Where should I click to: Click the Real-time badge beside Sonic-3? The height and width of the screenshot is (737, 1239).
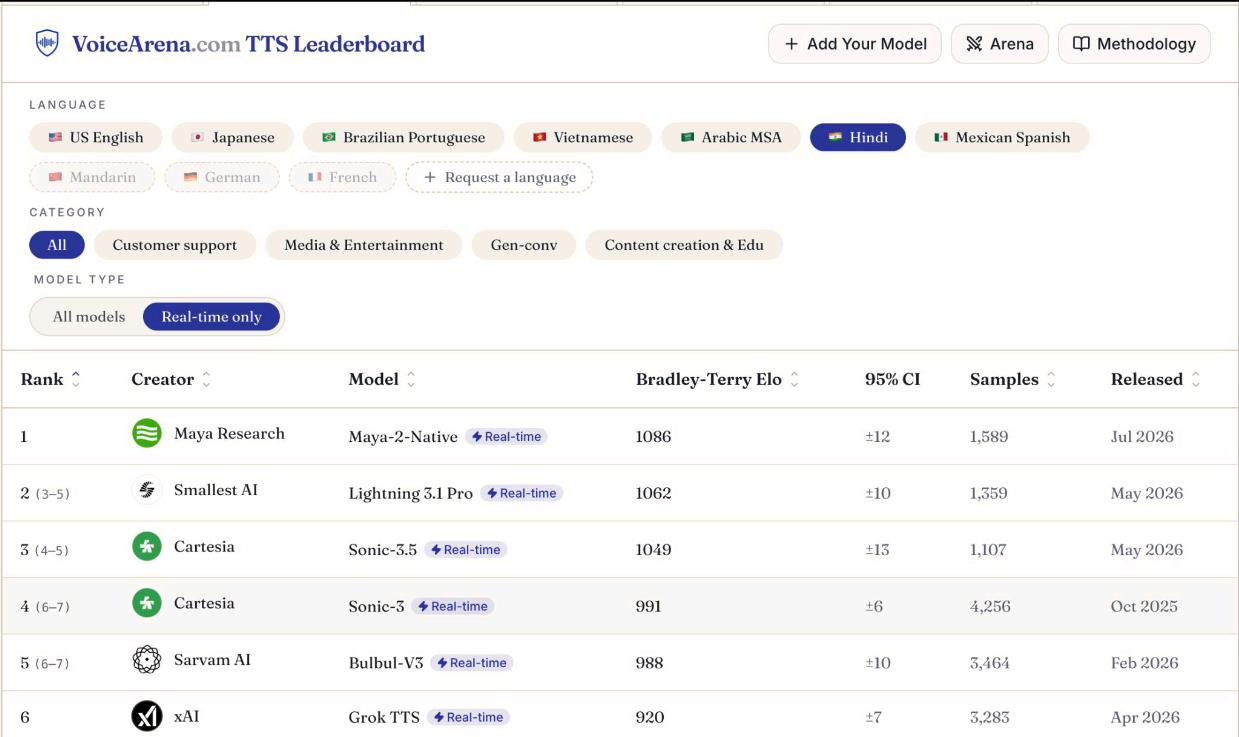[x=452, y=606]
